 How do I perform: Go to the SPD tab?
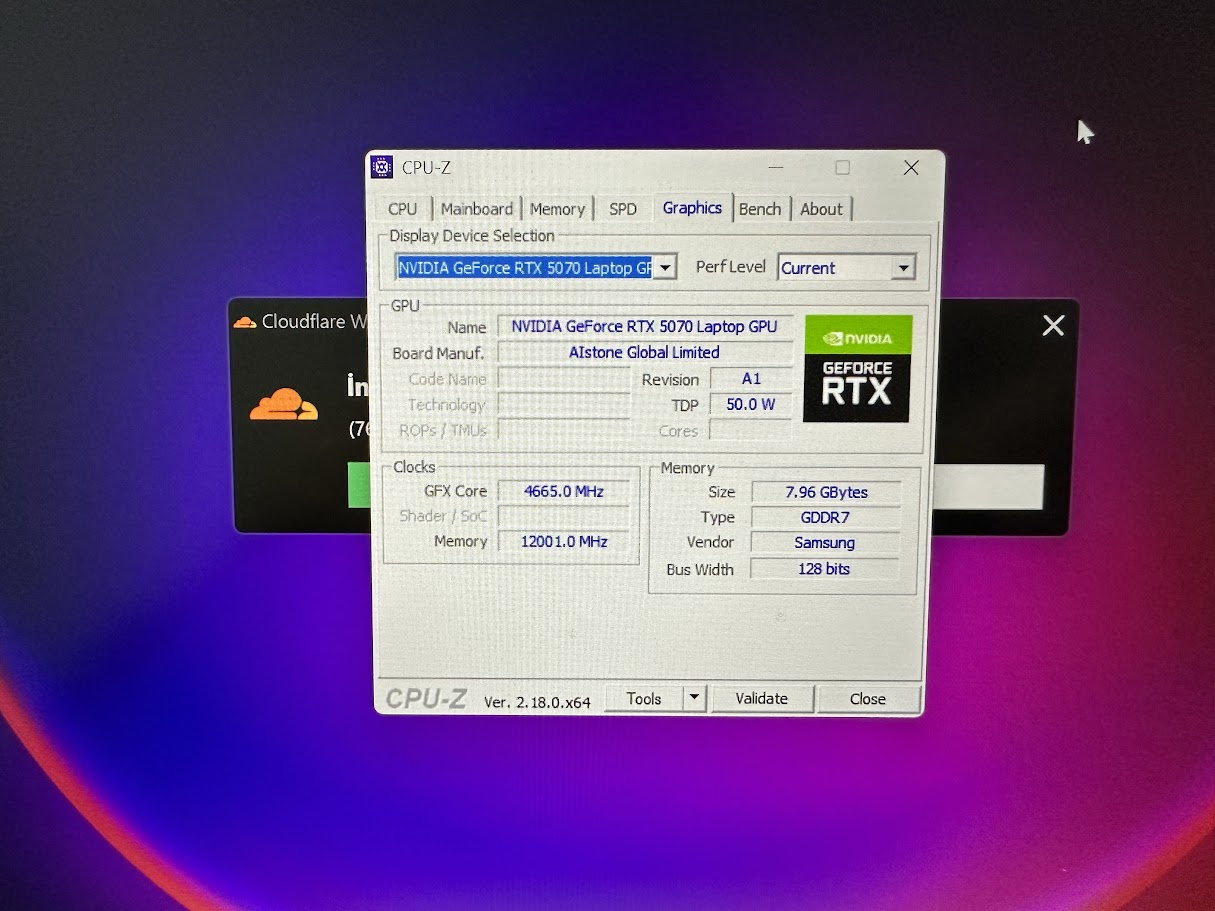coord(622,209)
